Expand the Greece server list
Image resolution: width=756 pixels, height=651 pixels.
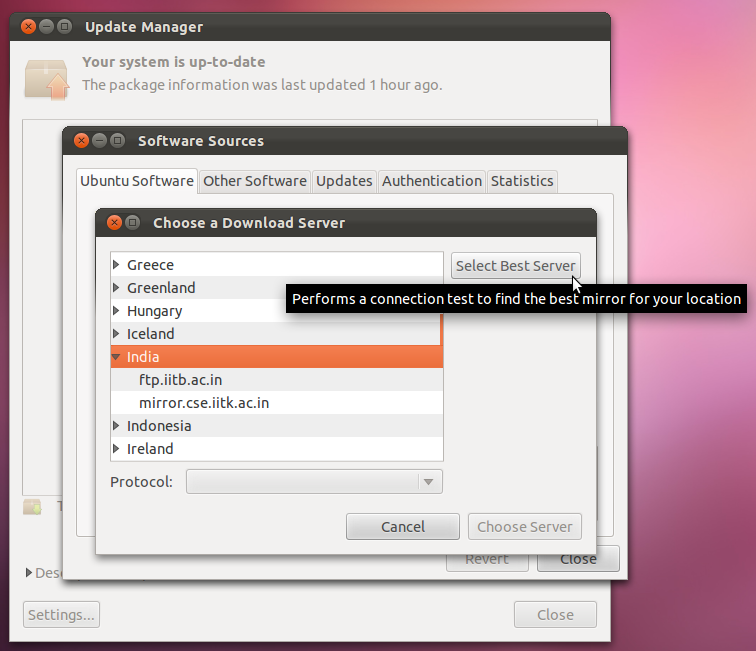point(116,265)
